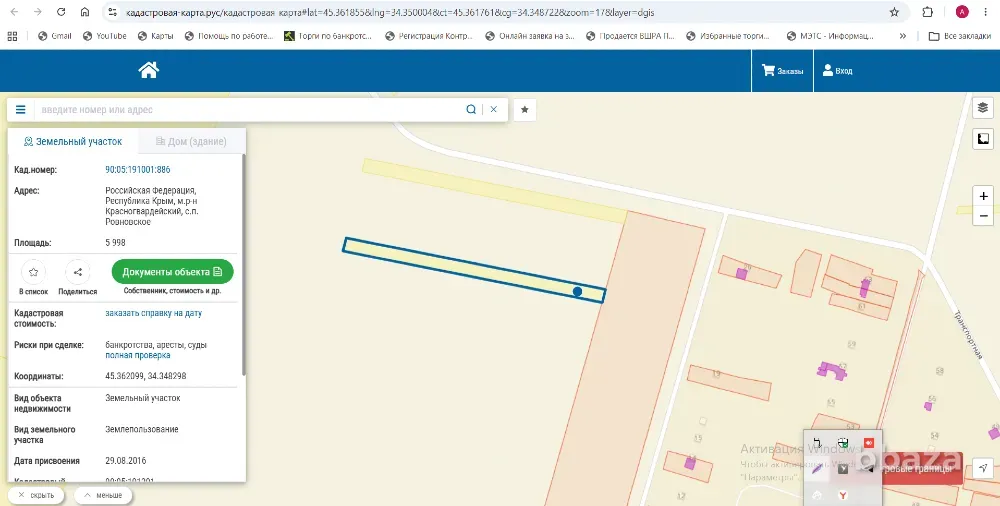1000x506 pixels.
Task: Select the Земельный участок tab
Action: point(73,142)
